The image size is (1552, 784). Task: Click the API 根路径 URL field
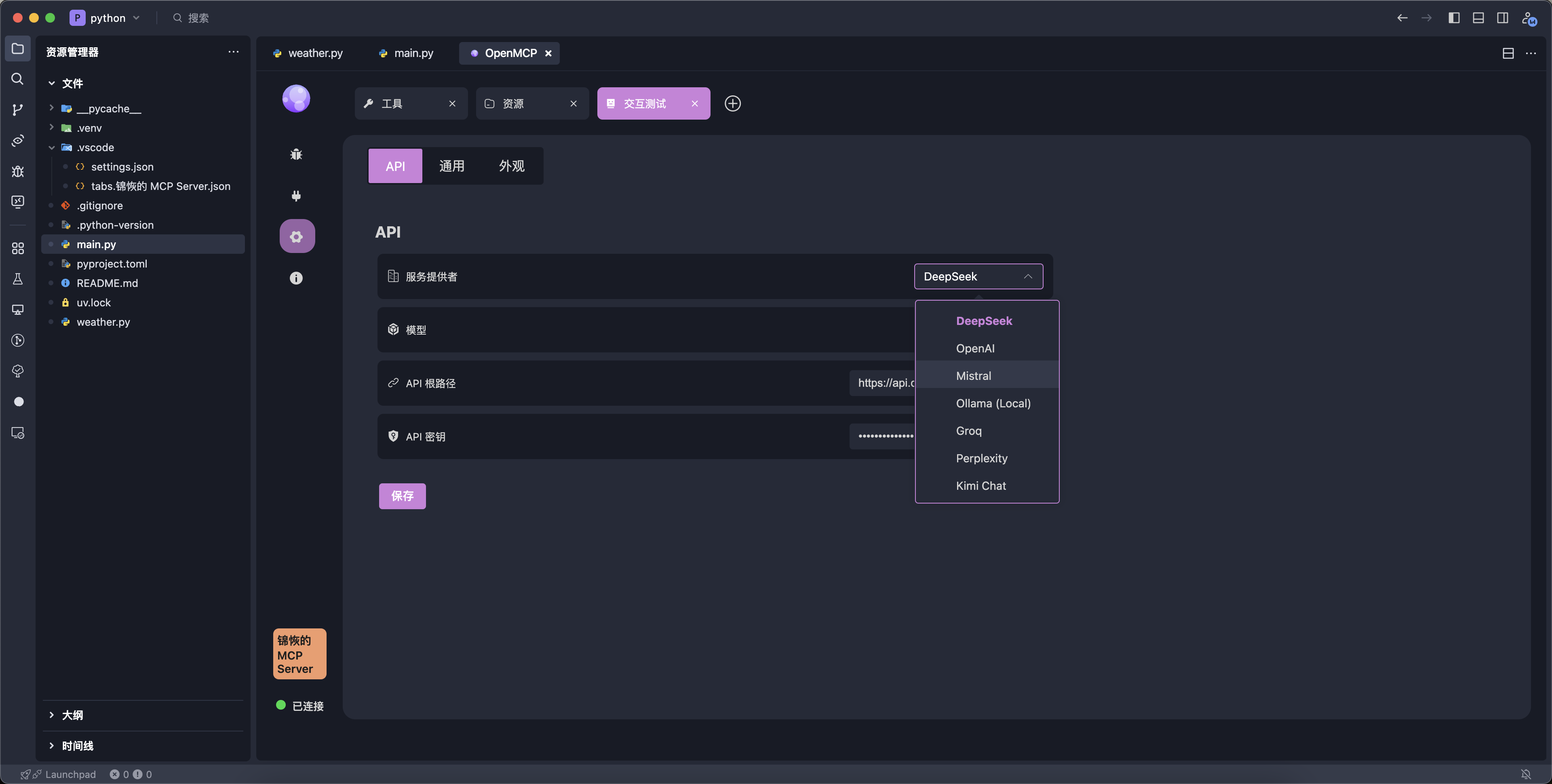883,383
